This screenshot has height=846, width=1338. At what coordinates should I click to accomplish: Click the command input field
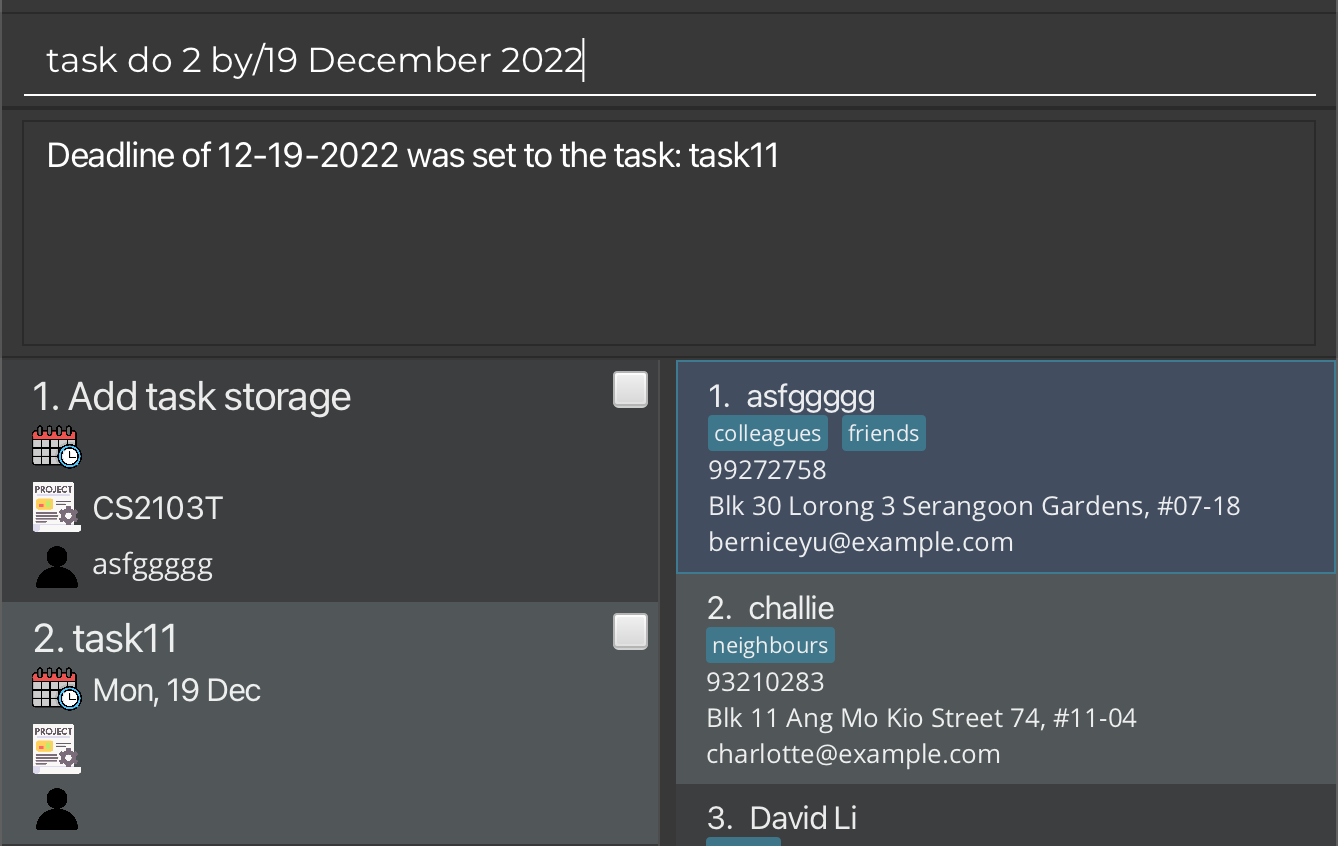pos(669,61)
